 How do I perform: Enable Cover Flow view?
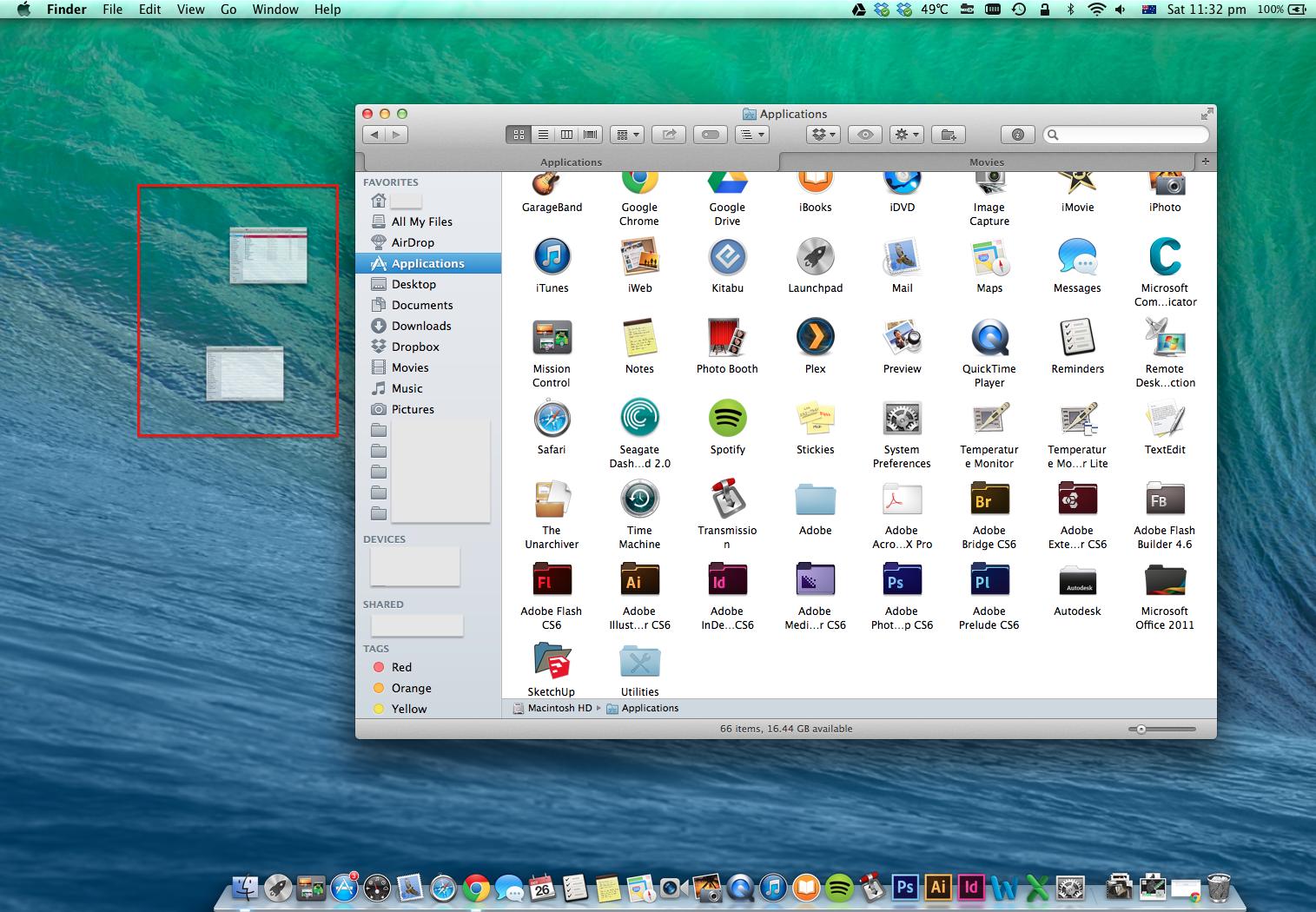coord(591,135)
